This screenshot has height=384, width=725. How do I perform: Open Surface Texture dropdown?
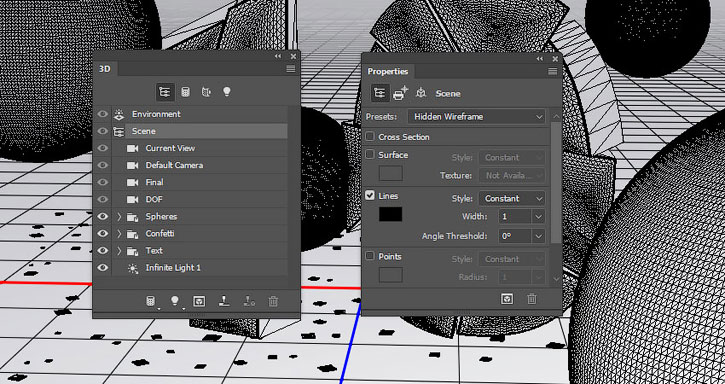point(512,176)
